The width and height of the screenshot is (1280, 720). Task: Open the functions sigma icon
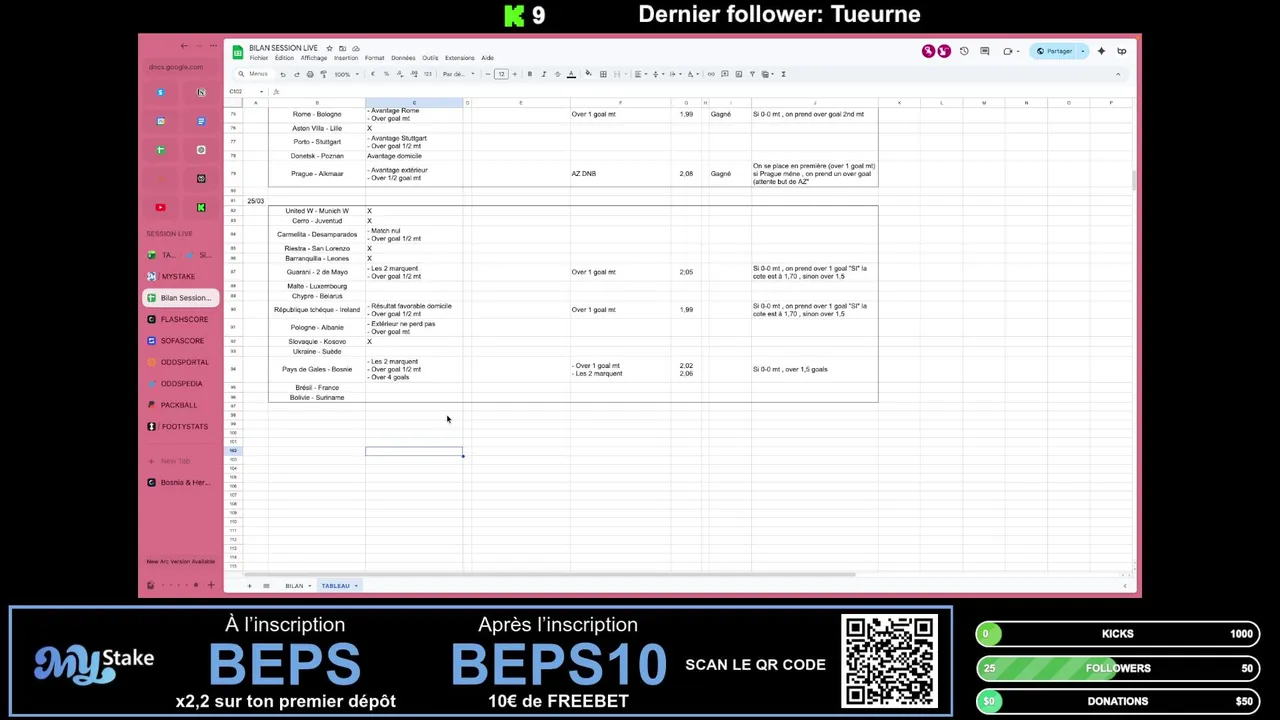(783, 74)
